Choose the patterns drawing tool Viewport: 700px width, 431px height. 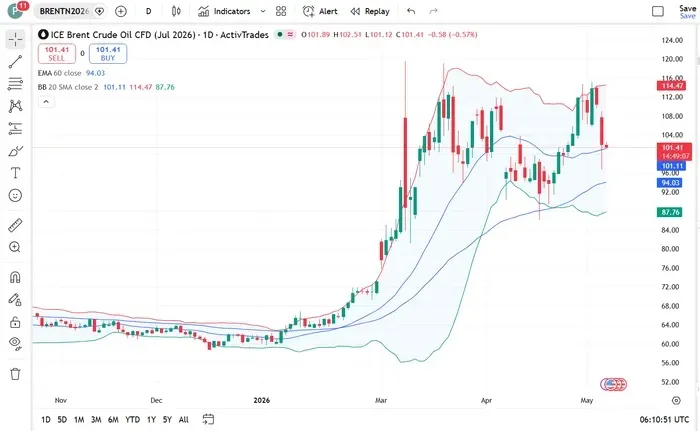click(x=15, y=106)
